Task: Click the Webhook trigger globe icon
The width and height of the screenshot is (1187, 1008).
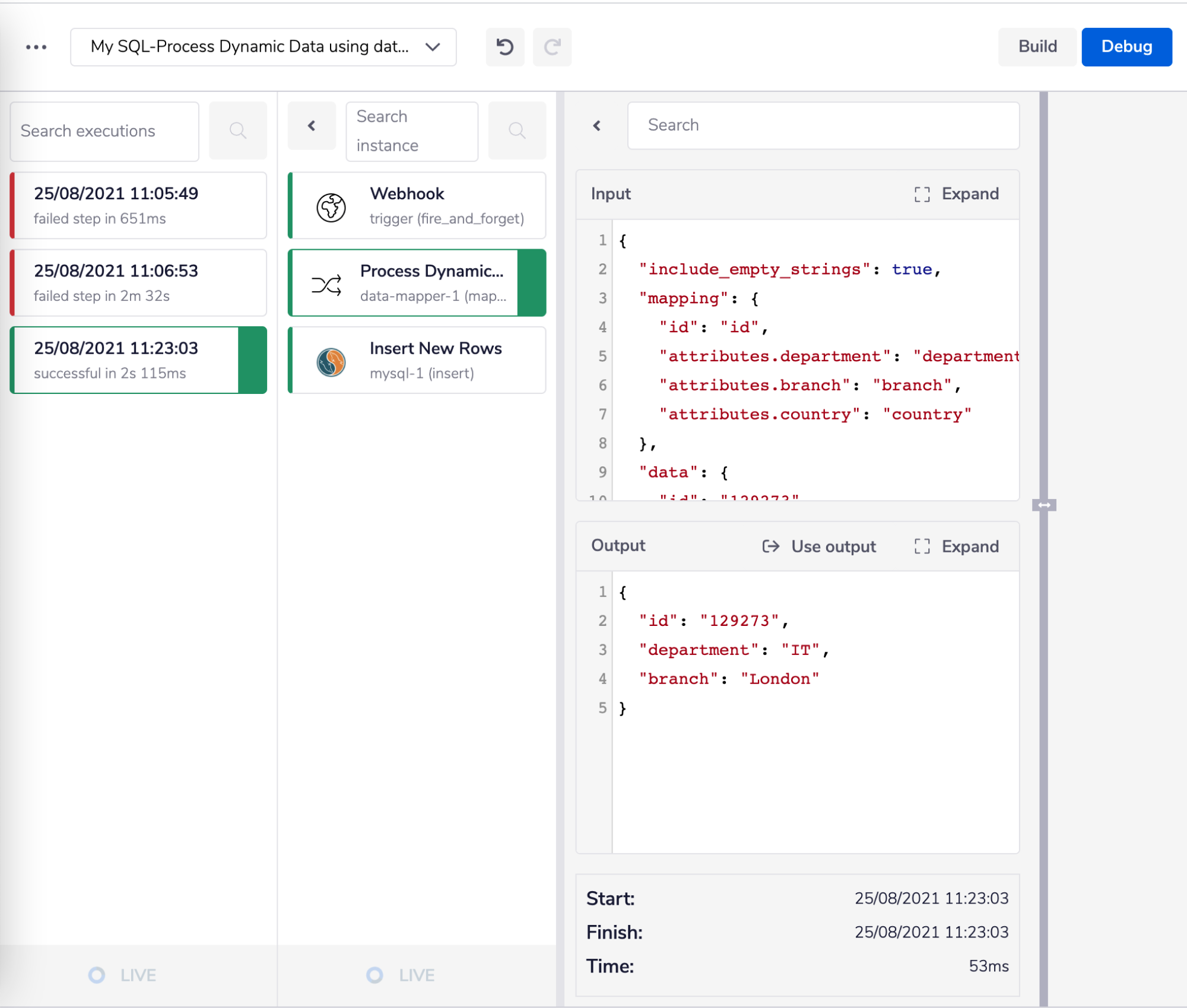Action: pyautogui.click(x=331, y=206)
